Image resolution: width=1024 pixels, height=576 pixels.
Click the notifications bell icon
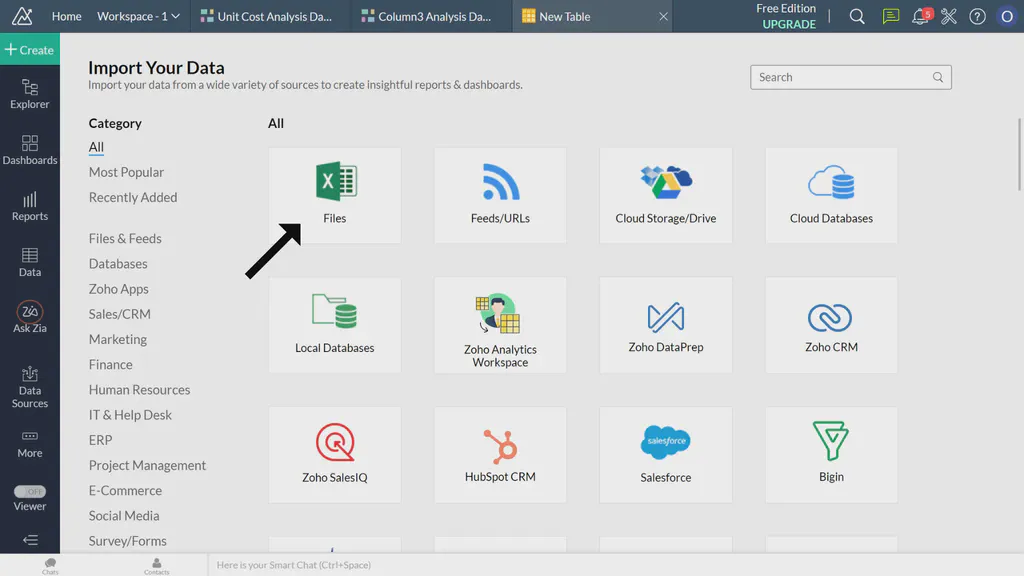(919, 16)
